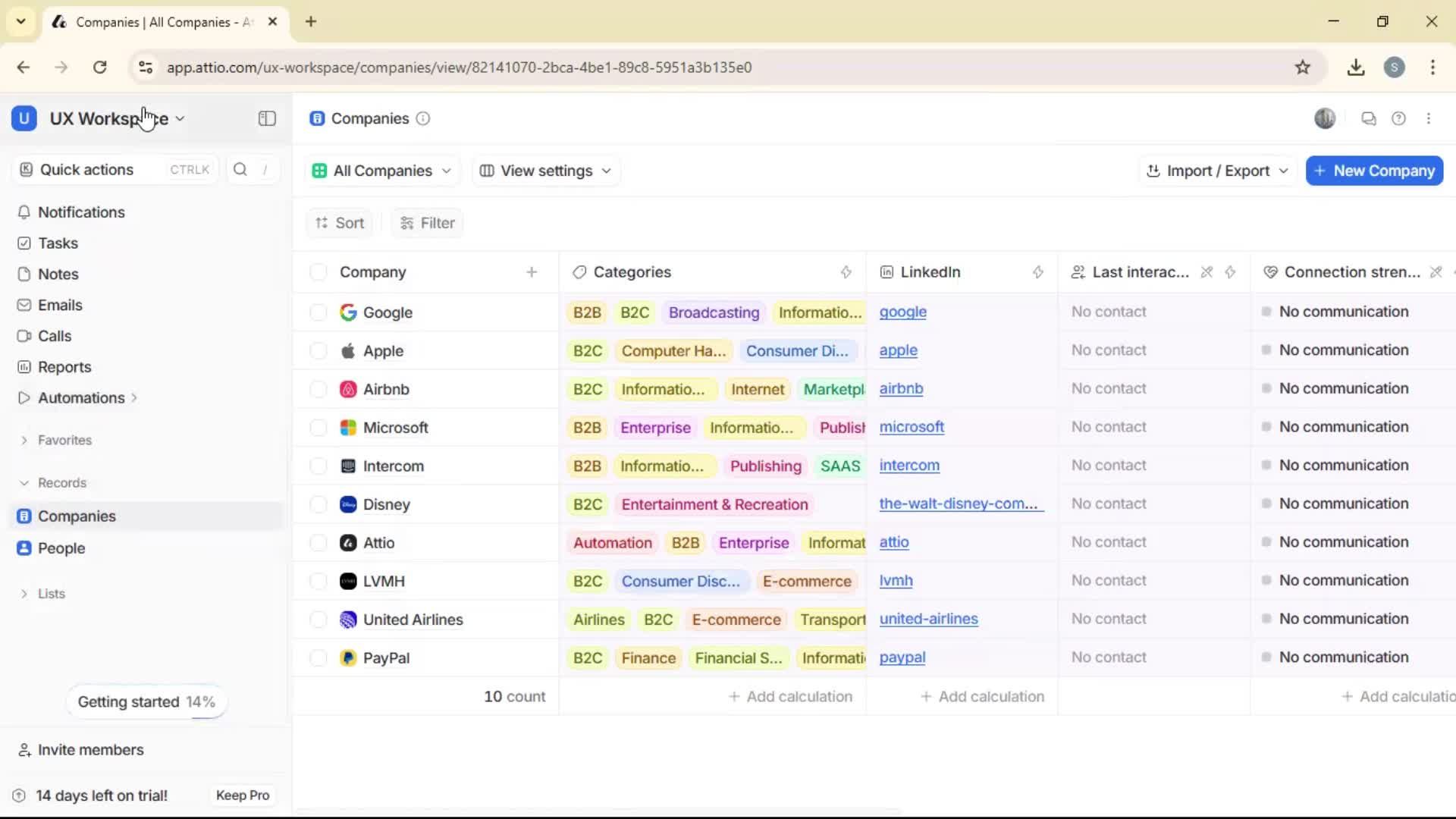Check the Google row checkbox
This screenshot has width=1456, height=819.
point(318,312)
